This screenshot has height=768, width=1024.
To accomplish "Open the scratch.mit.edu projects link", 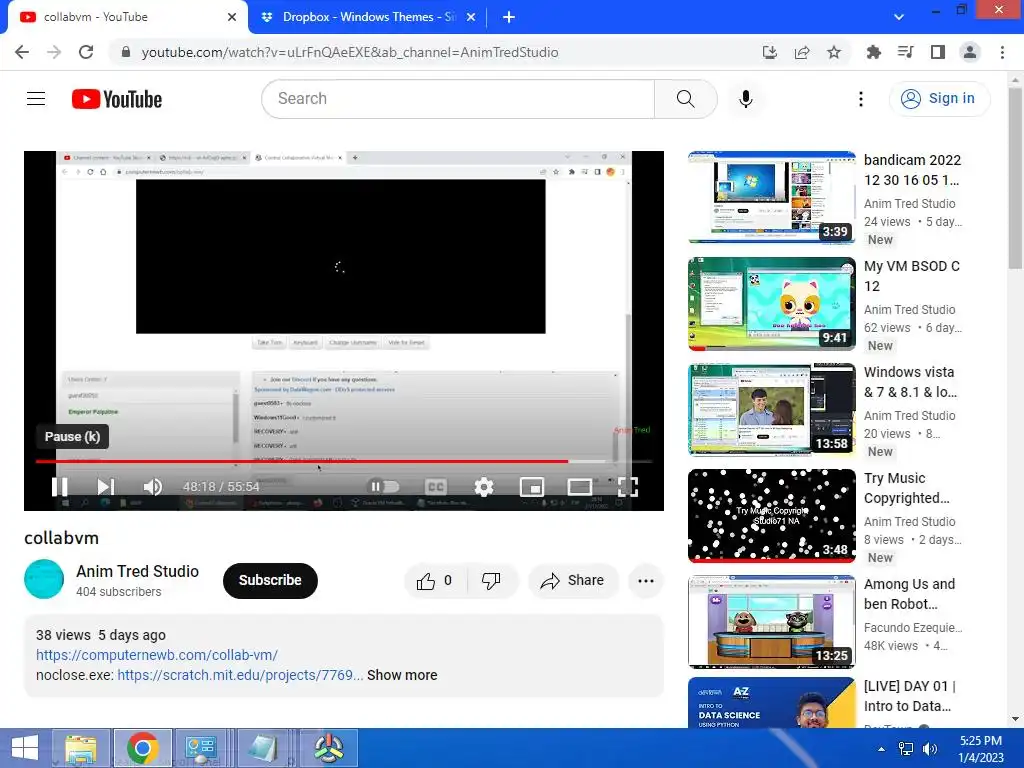I will (x=240, y=675).
